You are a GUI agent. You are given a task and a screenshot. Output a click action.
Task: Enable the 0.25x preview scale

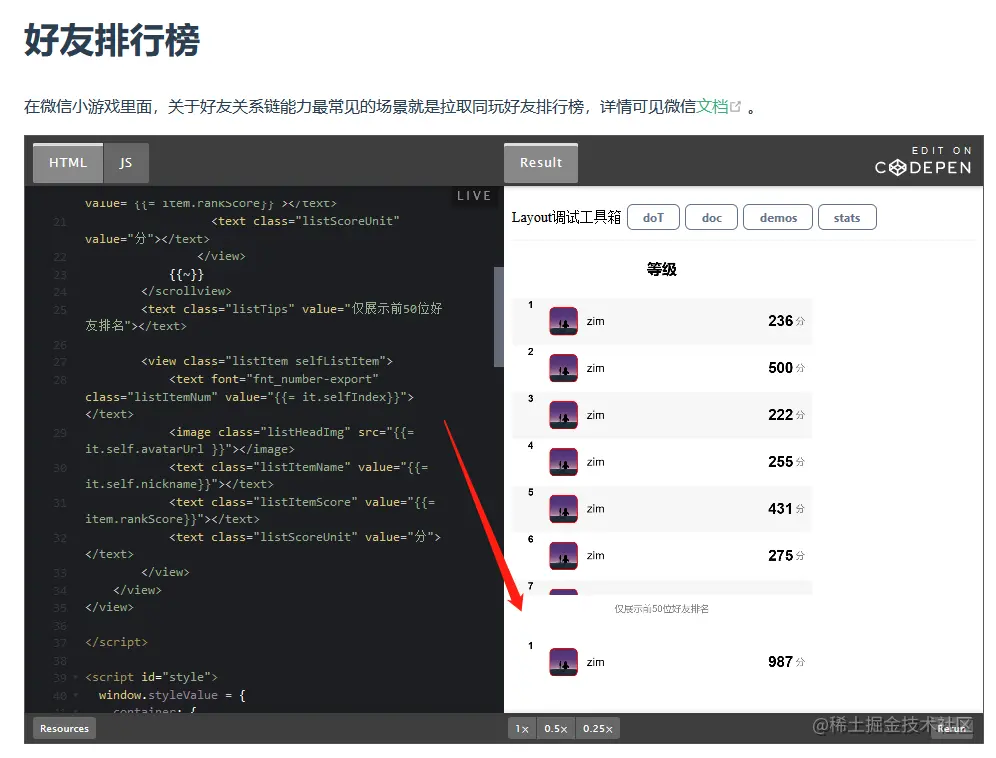coord(597,728)
